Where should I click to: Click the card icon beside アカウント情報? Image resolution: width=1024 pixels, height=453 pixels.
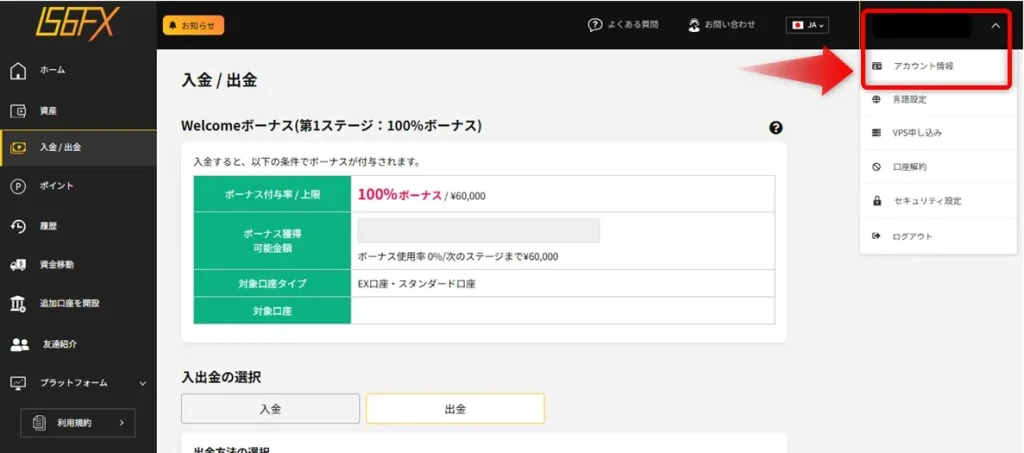pyautogui.click(x=877, y=66)
